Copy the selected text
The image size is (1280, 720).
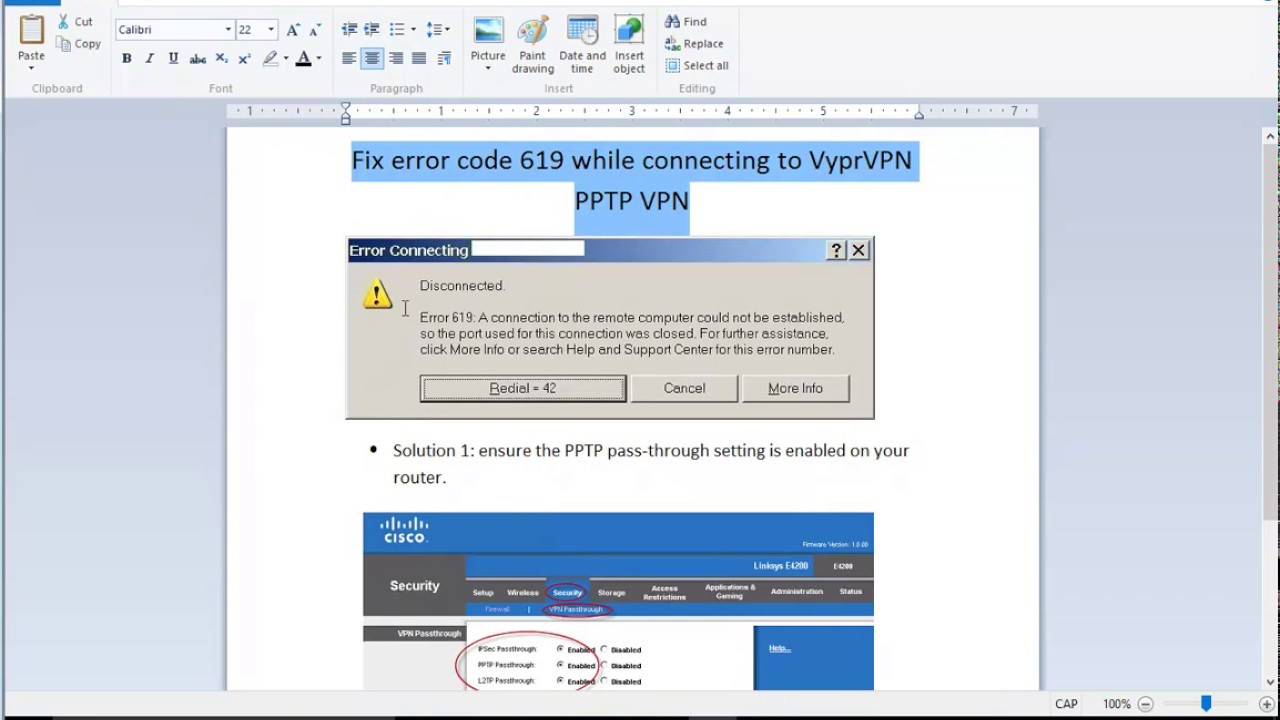(78, 43)
